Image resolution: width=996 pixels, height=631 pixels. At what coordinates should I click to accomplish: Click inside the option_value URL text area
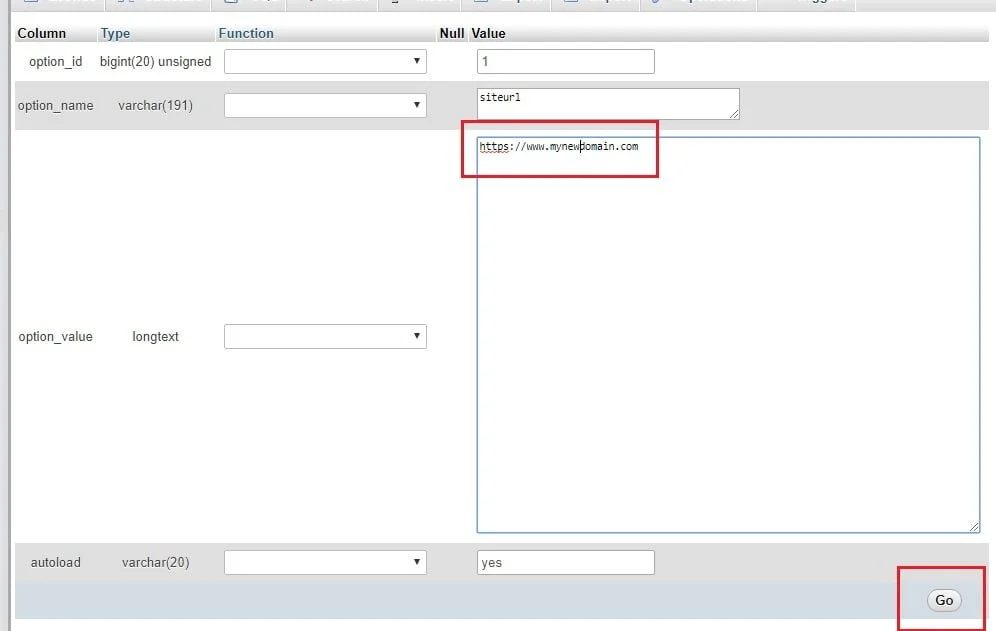tap(728, 335)
